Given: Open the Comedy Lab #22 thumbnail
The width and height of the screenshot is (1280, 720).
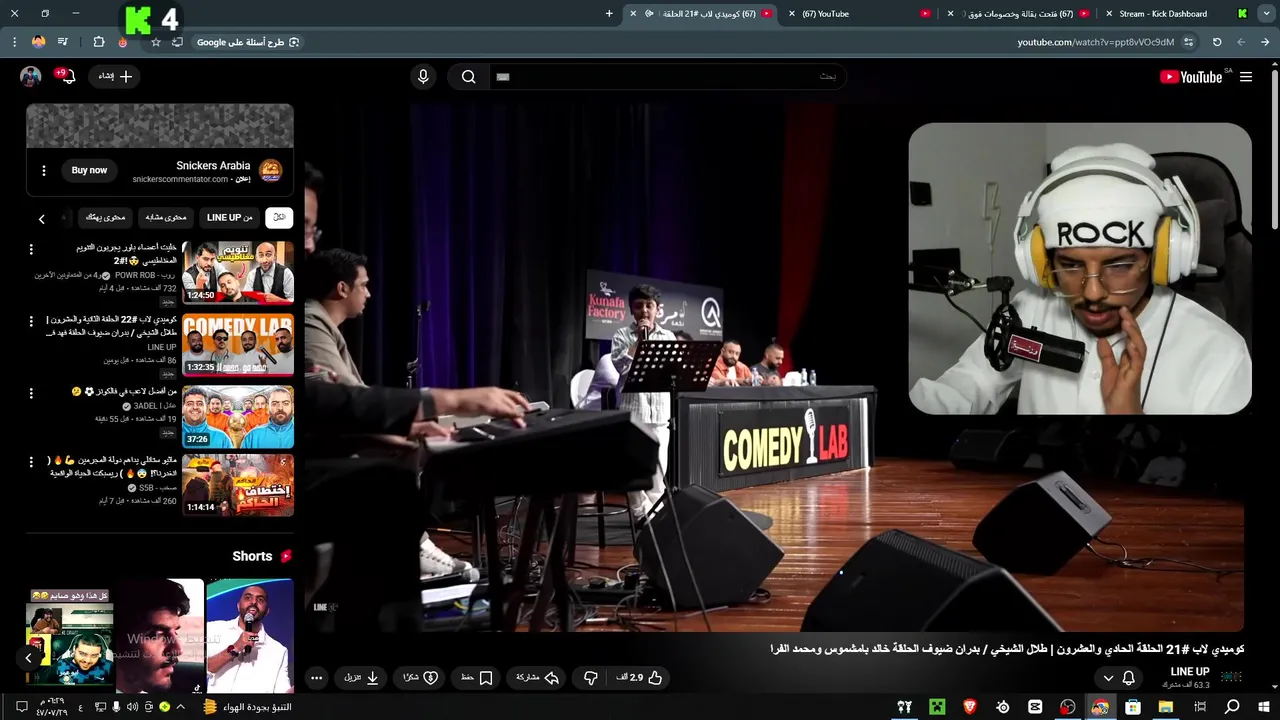Looking at the screenshot, I should tap(238, 345).
